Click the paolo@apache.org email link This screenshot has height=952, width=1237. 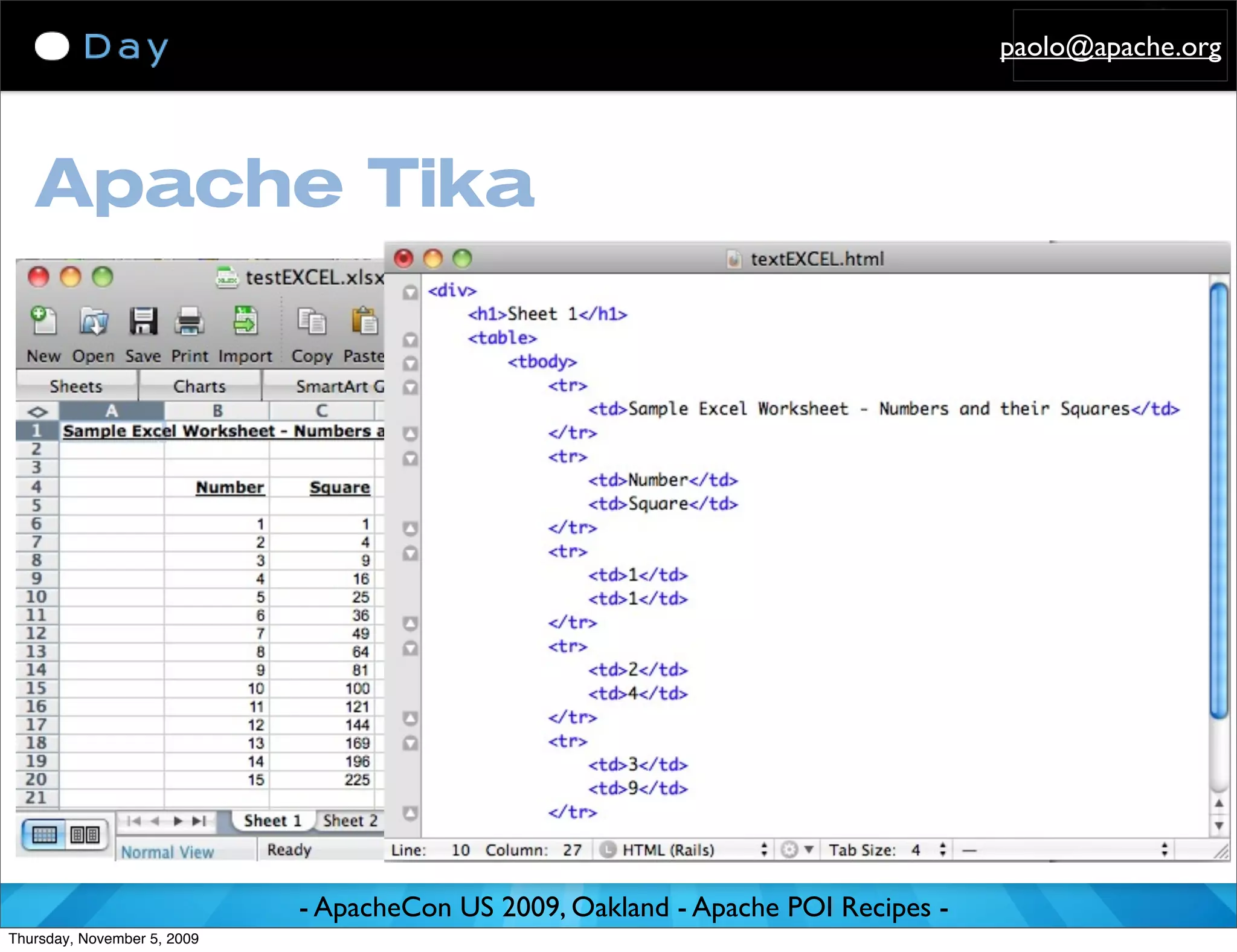pos(1110,47)
